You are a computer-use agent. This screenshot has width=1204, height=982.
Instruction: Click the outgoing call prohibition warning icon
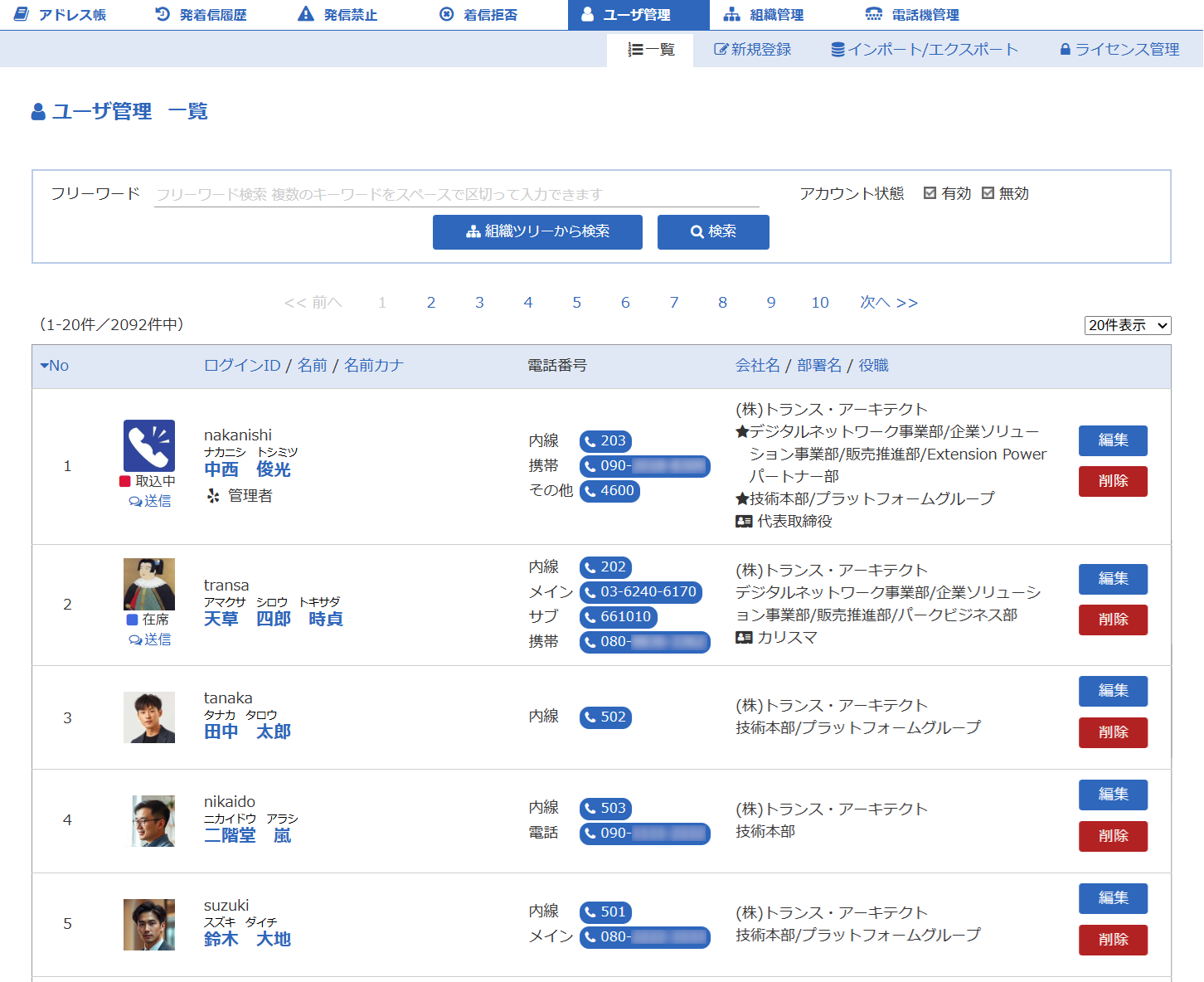(306, 14)
